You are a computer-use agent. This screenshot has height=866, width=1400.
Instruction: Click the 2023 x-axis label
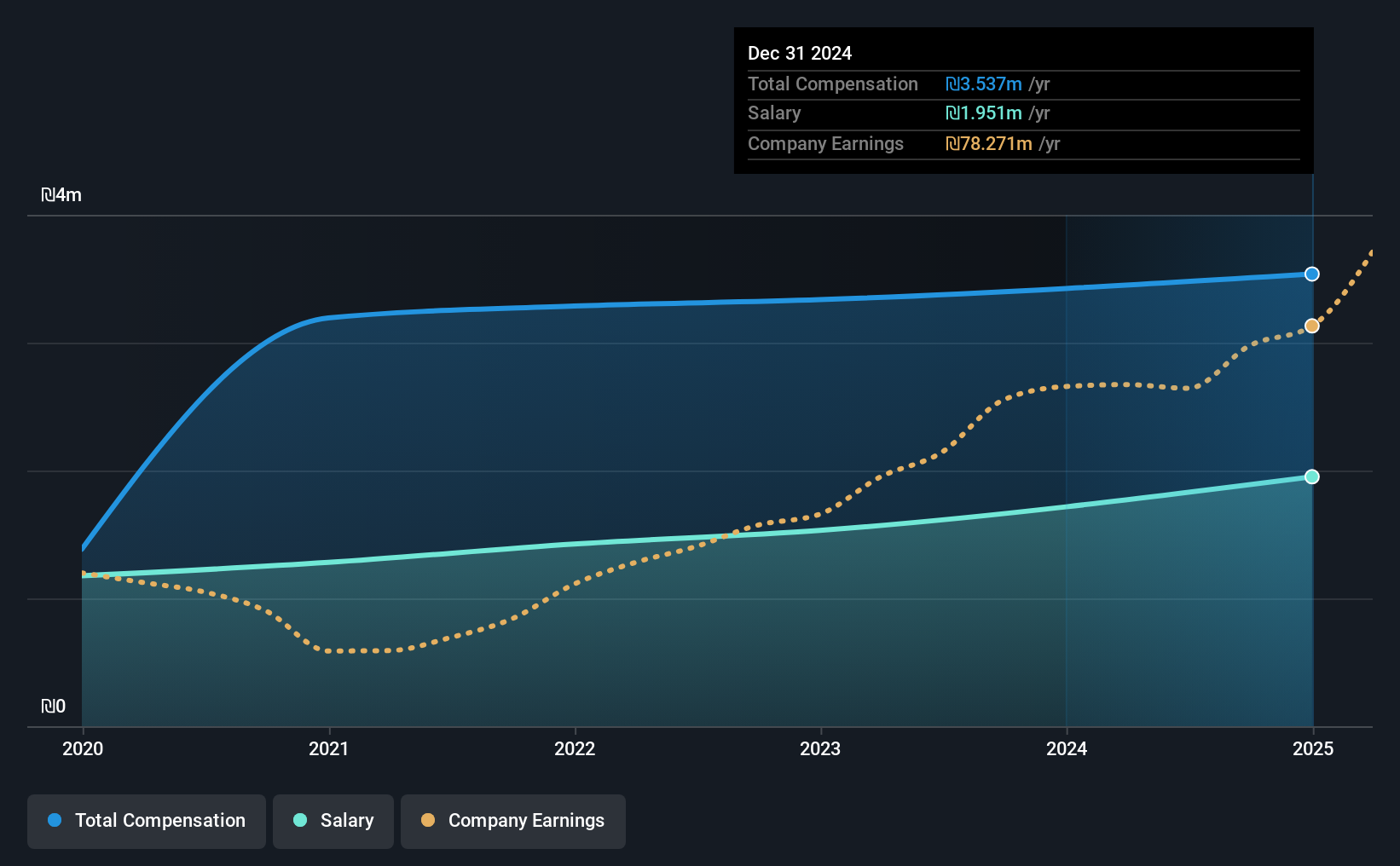pyautogui.click(x=820, y=748)
